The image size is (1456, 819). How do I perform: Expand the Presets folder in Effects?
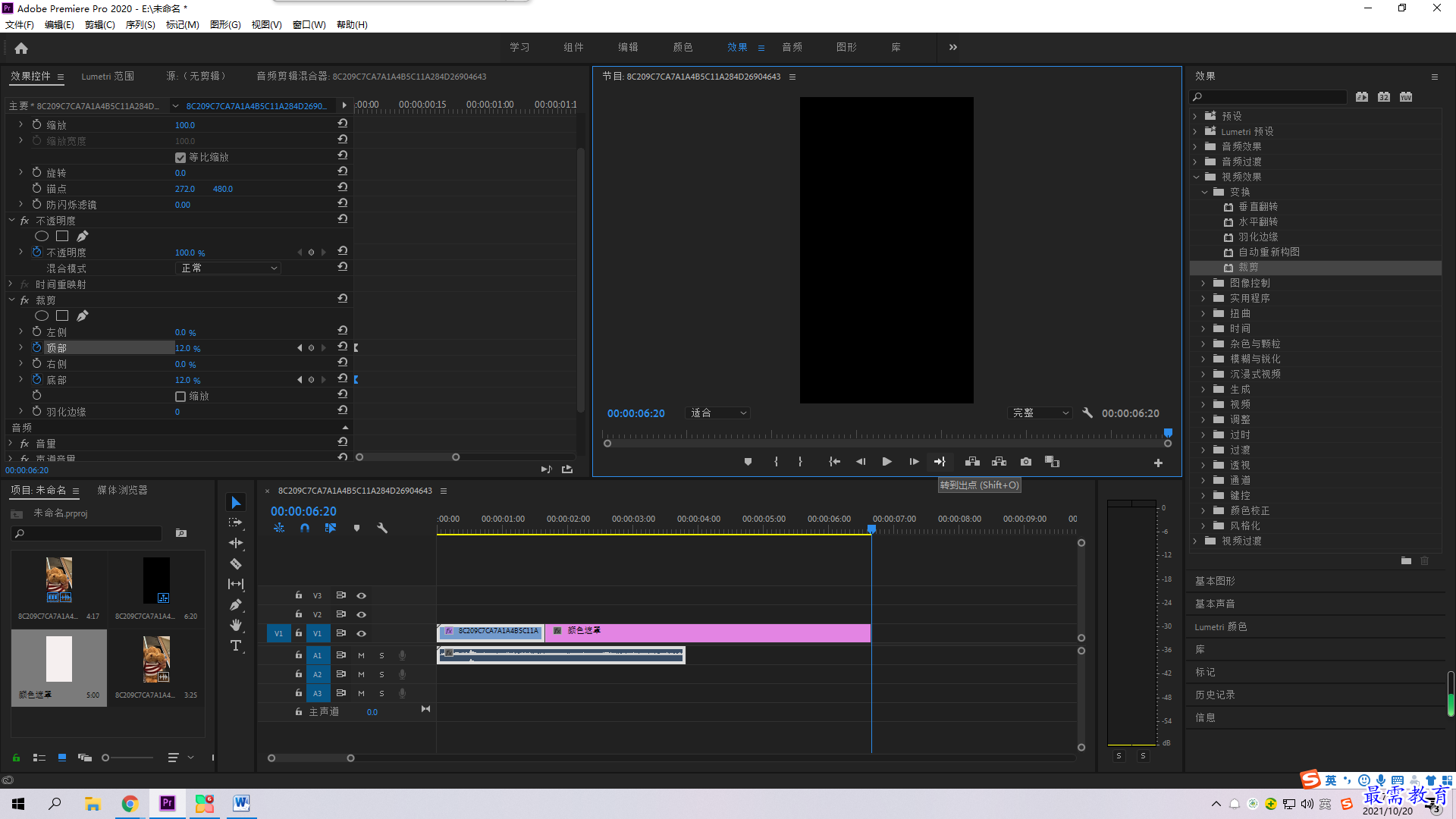tap(1195, 116)
